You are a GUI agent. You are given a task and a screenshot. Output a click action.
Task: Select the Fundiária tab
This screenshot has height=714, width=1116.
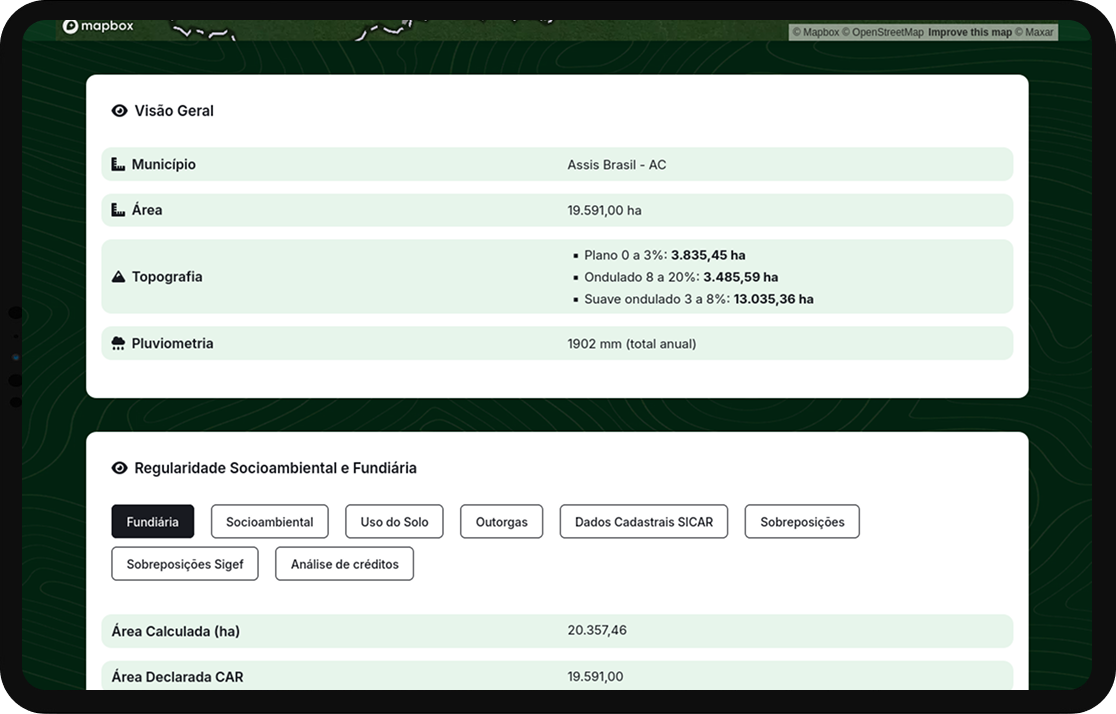[153, 522]
